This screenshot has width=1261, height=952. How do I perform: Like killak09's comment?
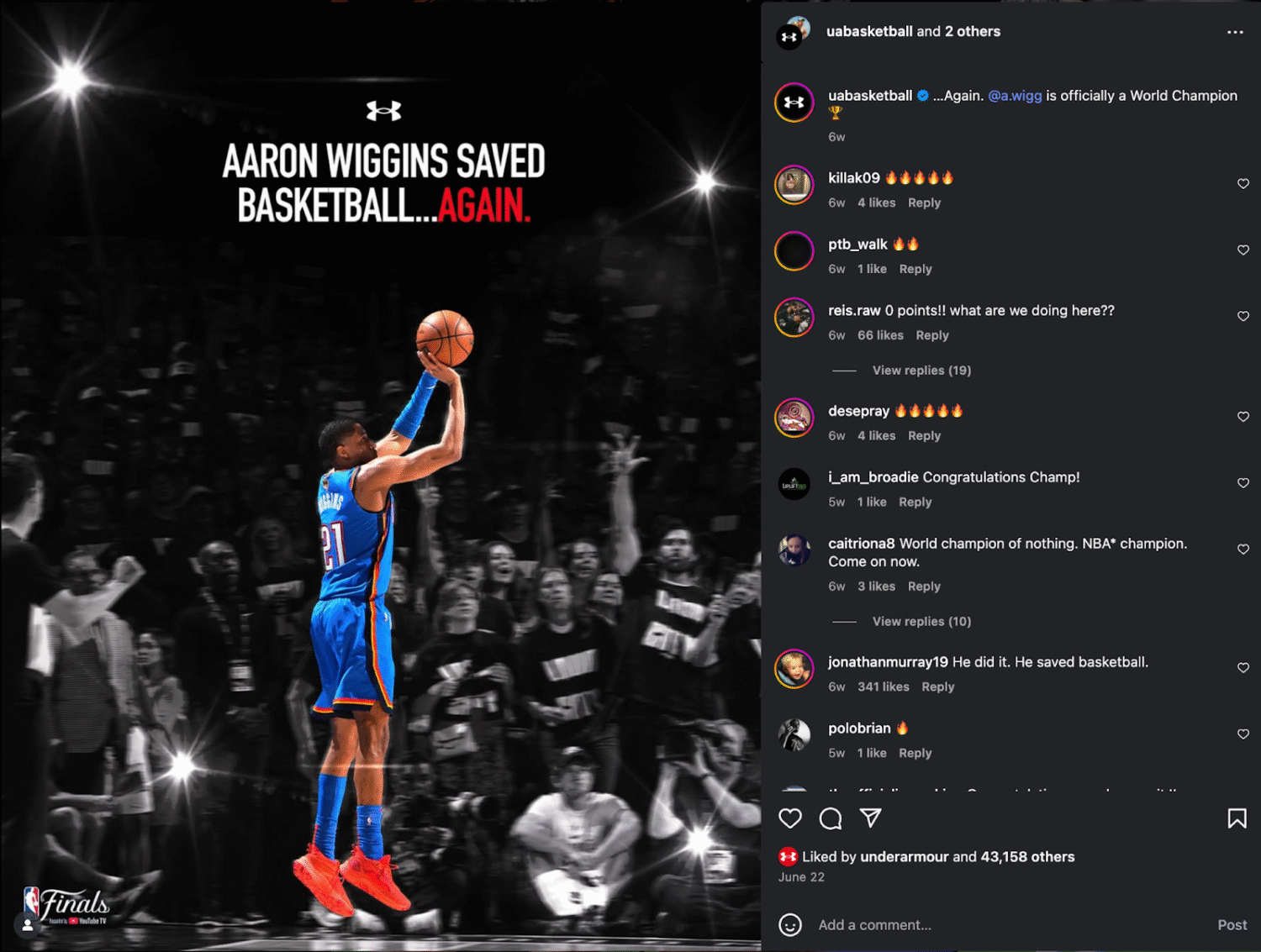coord(1243,184)
